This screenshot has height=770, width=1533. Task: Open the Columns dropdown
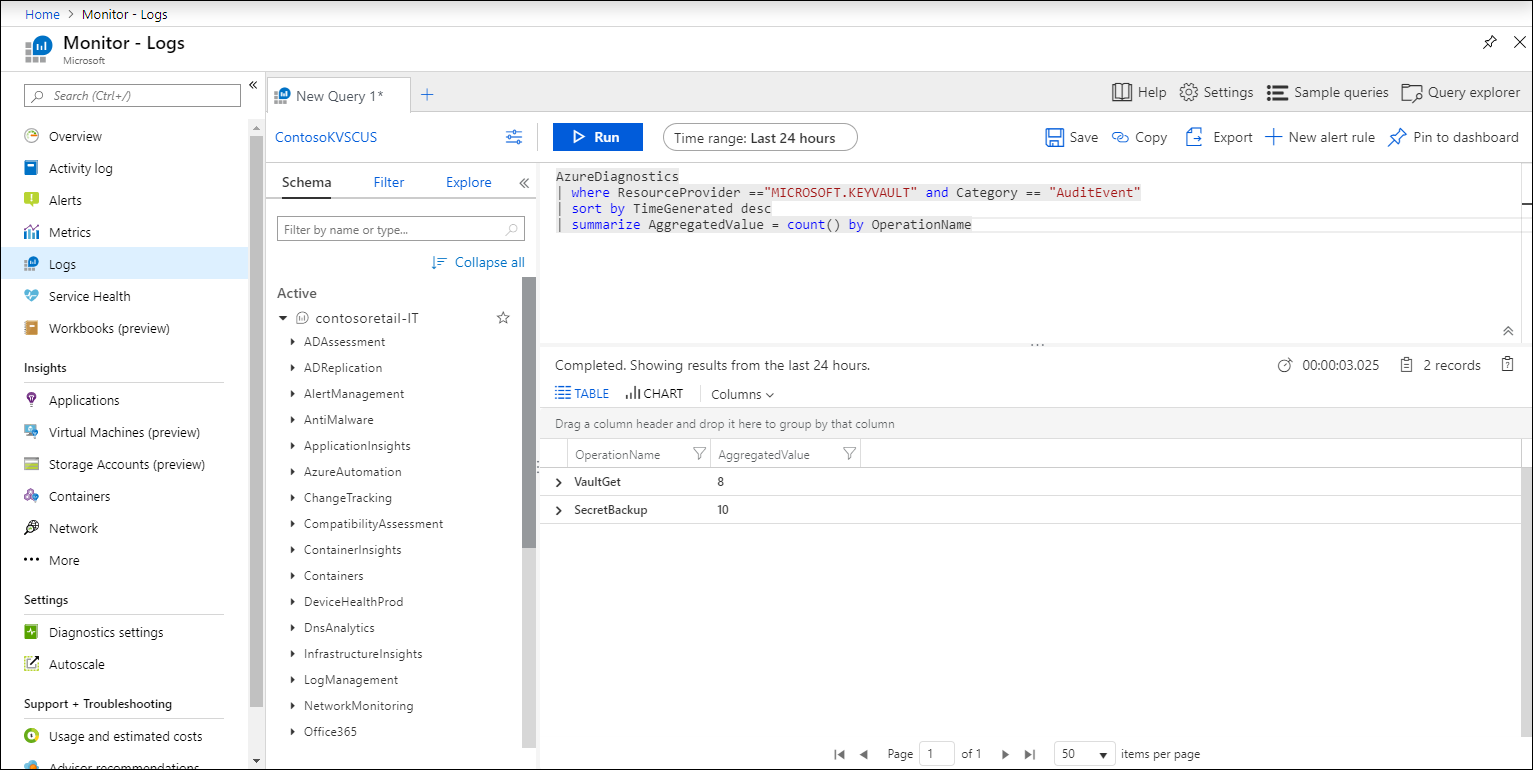pyautogui.click(x=742, y=394)
